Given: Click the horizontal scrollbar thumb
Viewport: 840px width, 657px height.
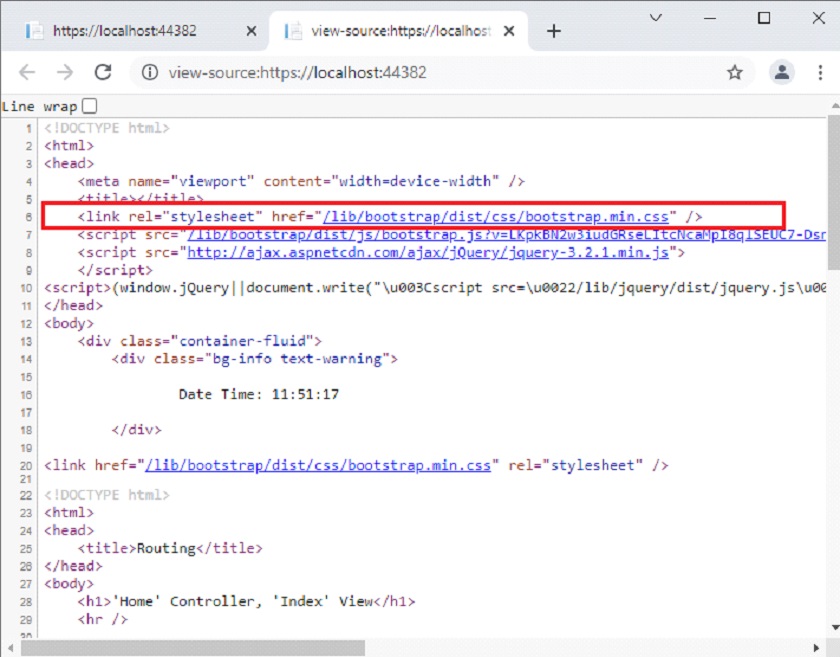Looking at the screenshot, I should 193,648.
